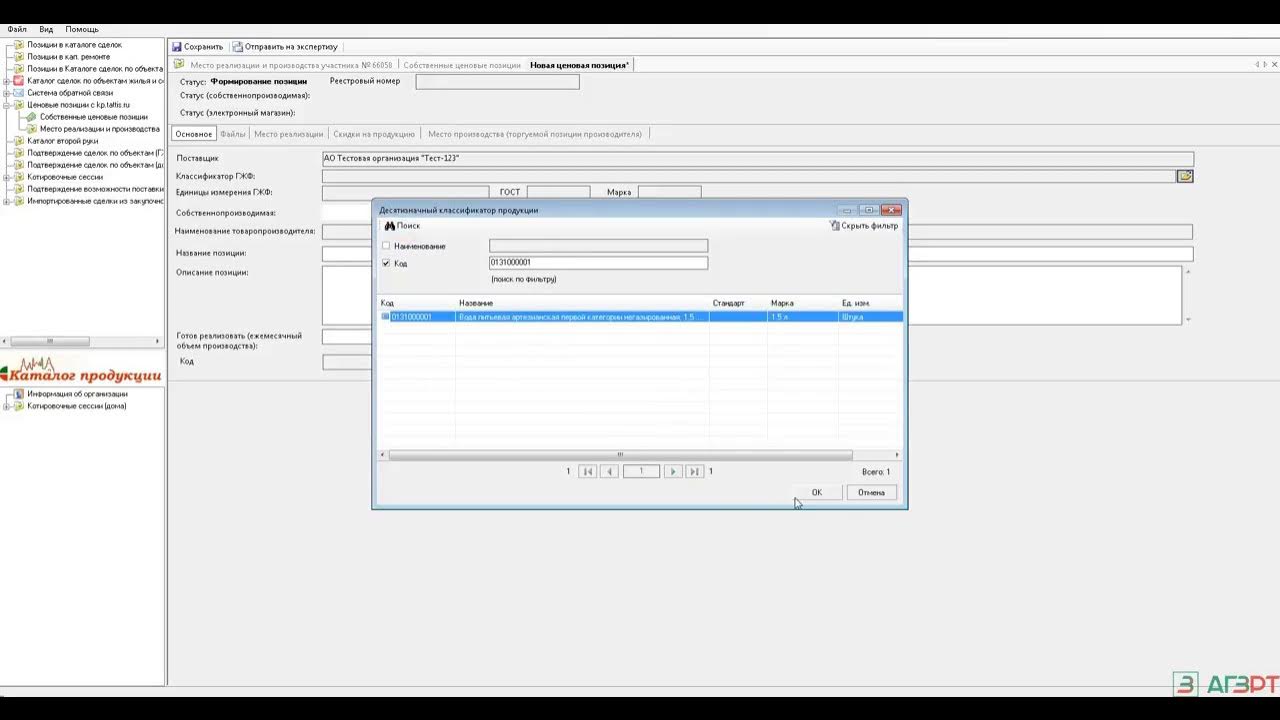This screenshot has height=720, width=1280.
Task: Click the Наименование filter input field
Action: point(598,246)
